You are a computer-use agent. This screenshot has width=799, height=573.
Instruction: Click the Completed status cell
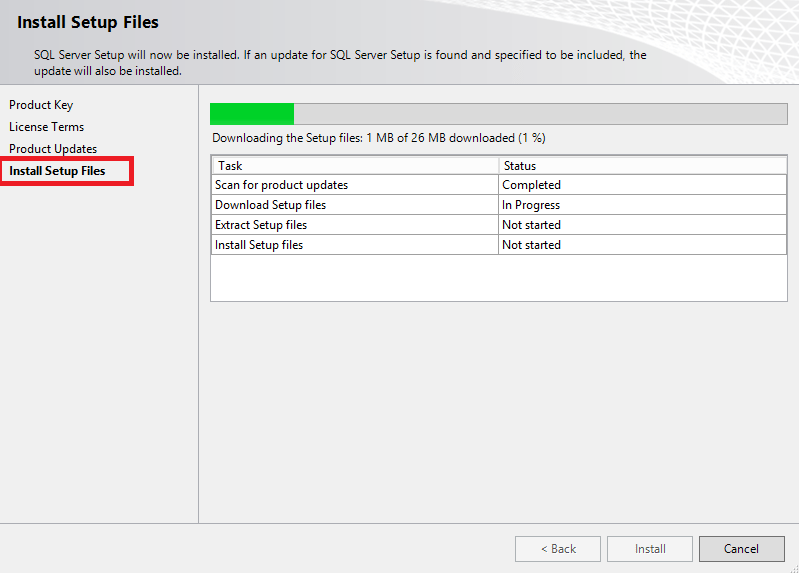531,185
